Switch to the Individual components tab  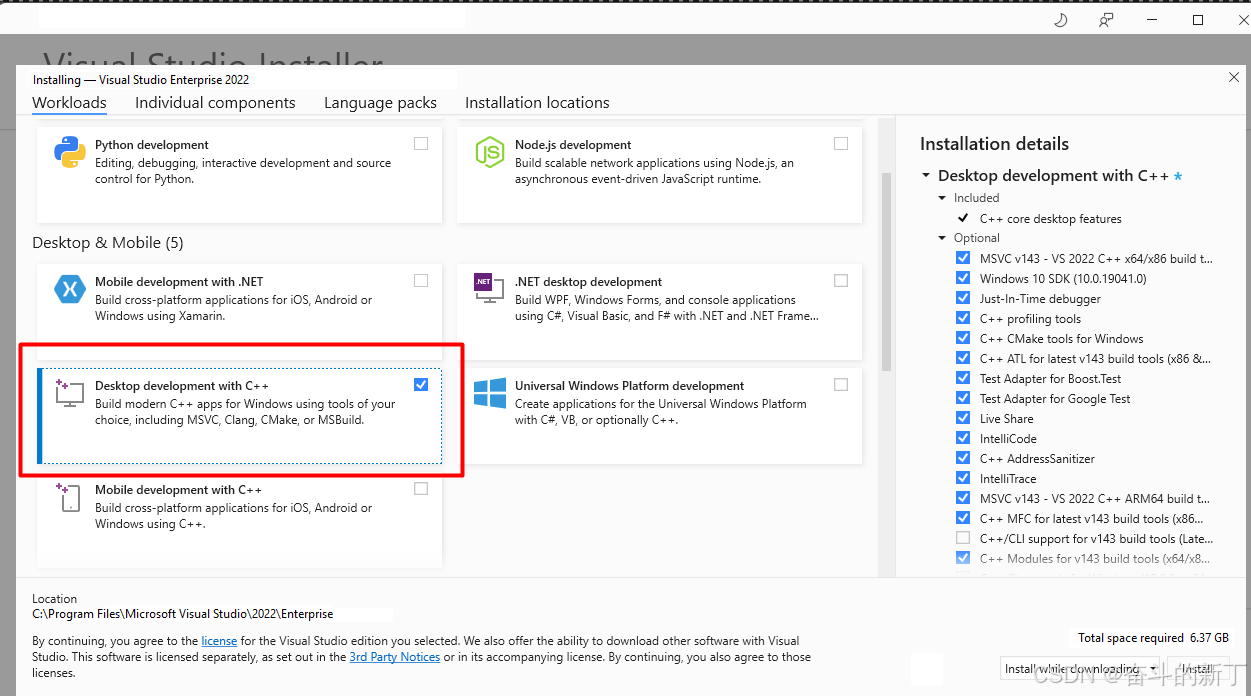point(215,103)
